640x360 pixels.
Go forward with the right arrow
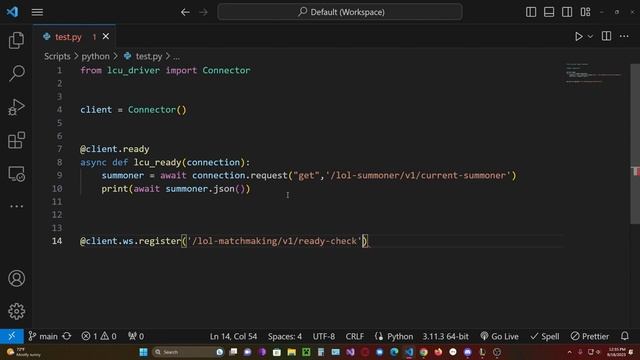[x=203, y=12]
